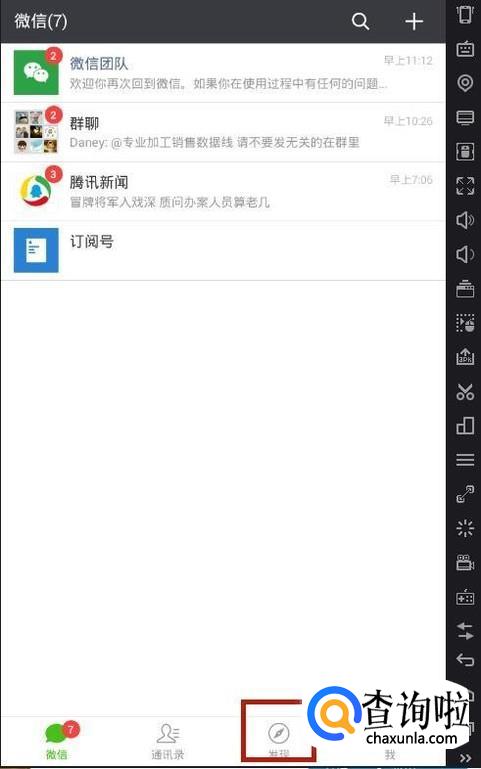The width and height of the screenshot is (481, 769).
Task: Tap the plus add icon
Action: point(414,21)
